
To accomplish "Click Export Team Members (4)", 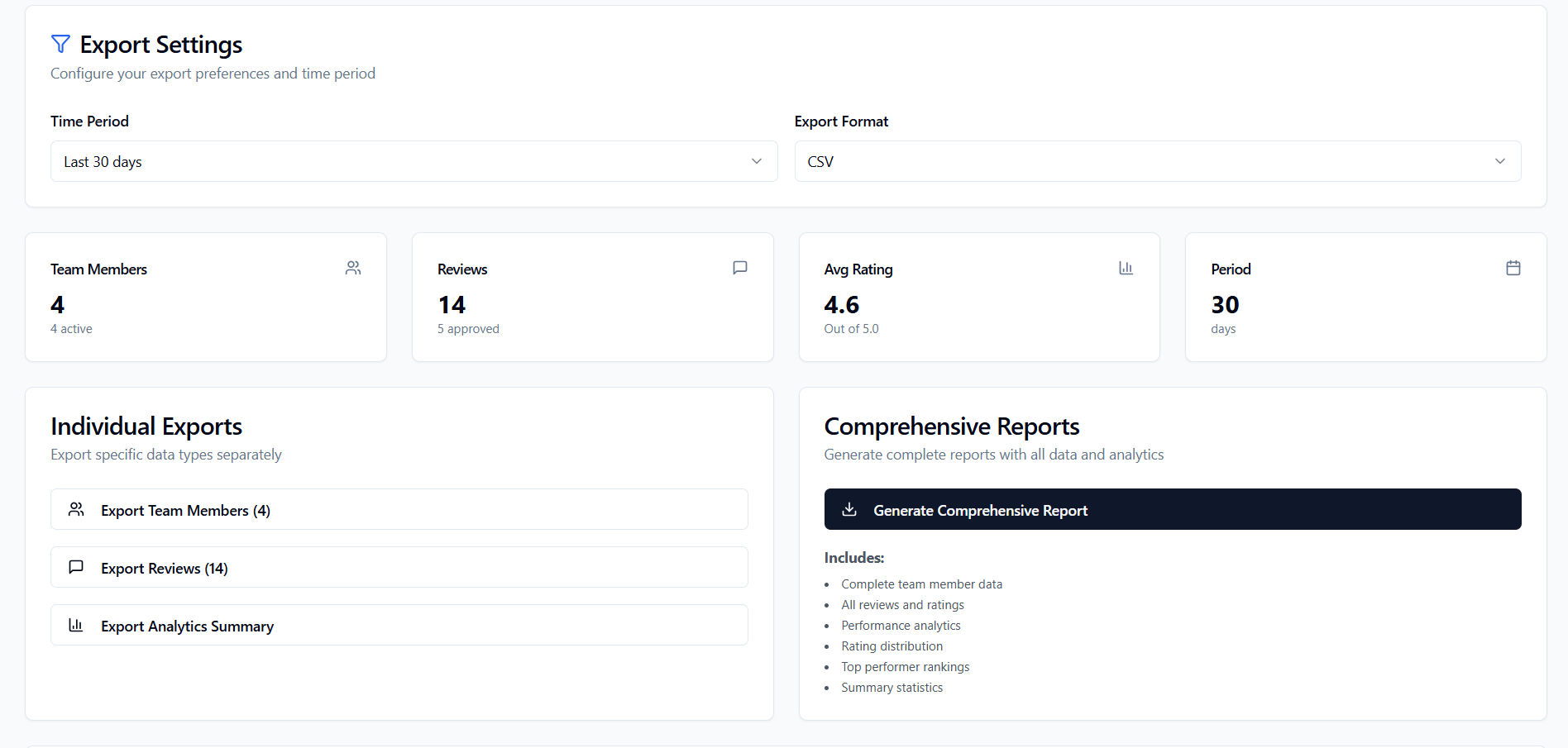I will pos(399,509).
